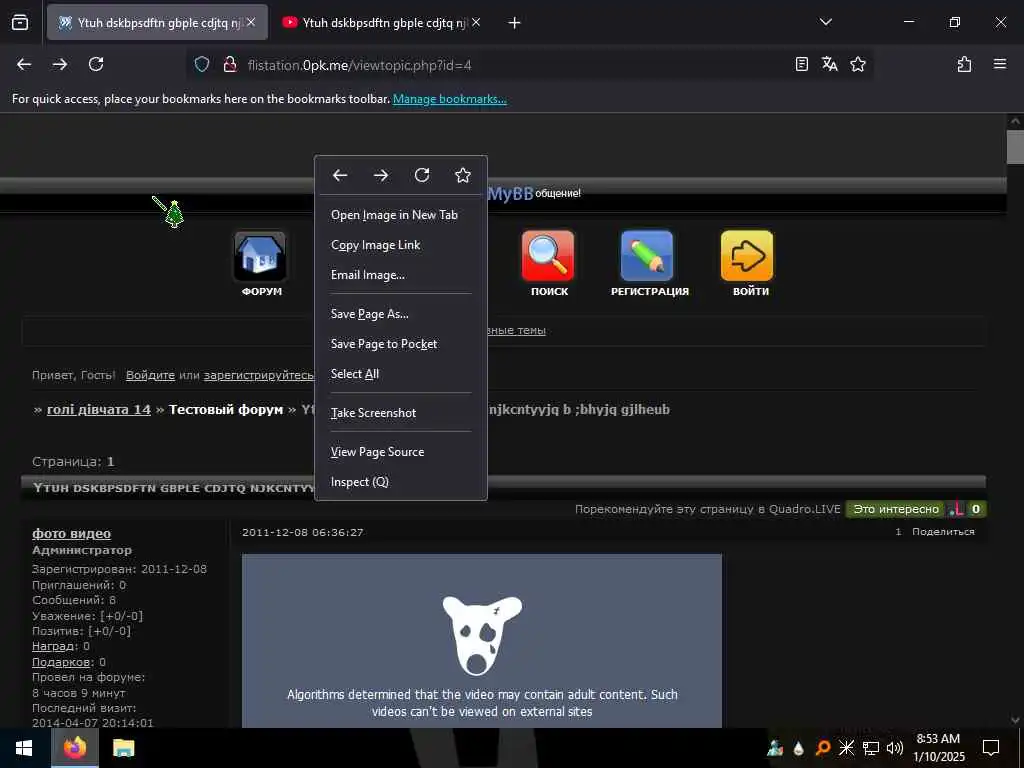Click the back arrow in the context menu
Viewport: 1024px width, 768px height.
click(x=340, y=175)
